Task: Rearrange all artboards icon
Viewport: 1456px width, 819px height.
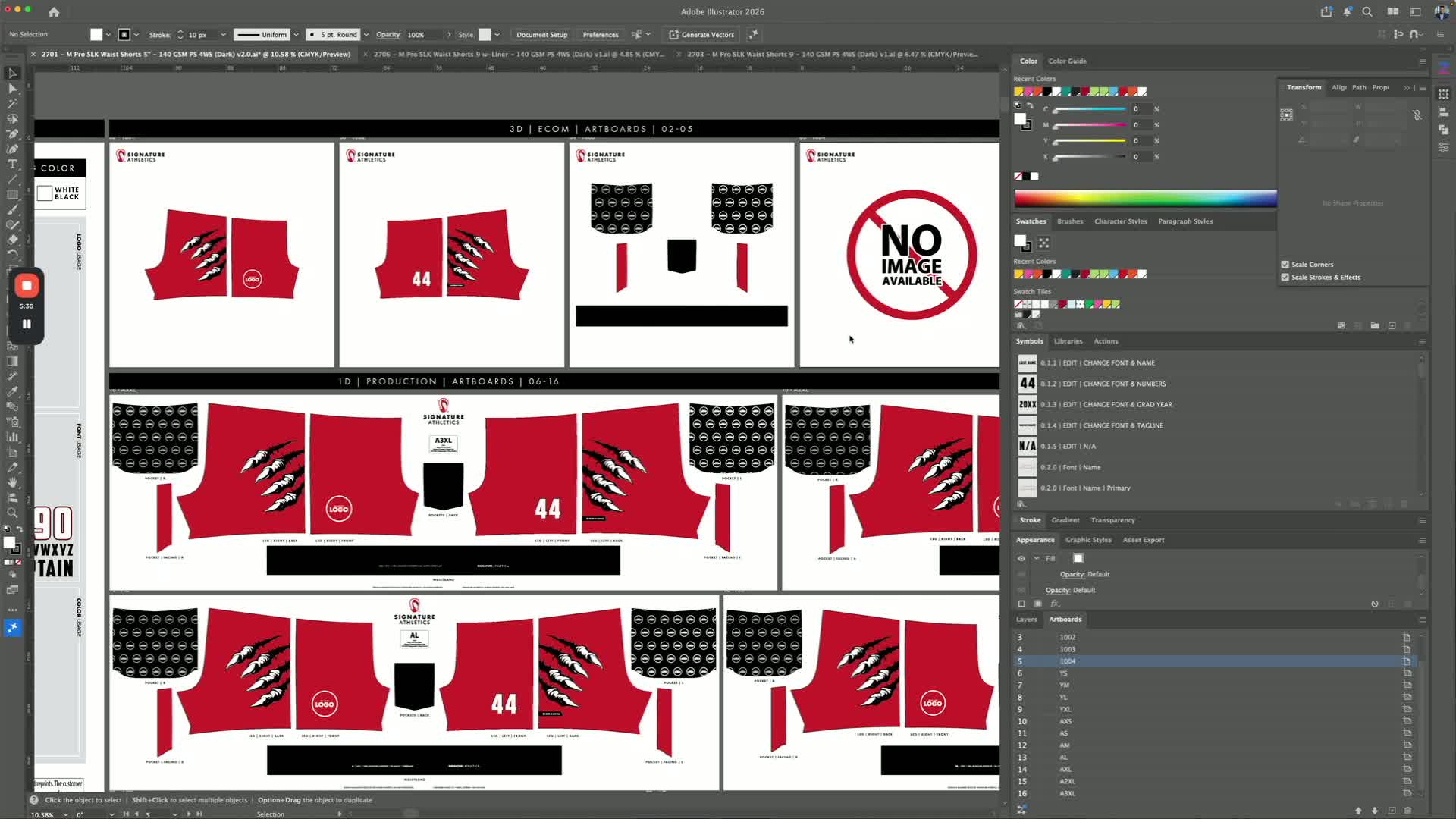Action: (1021, 811)
